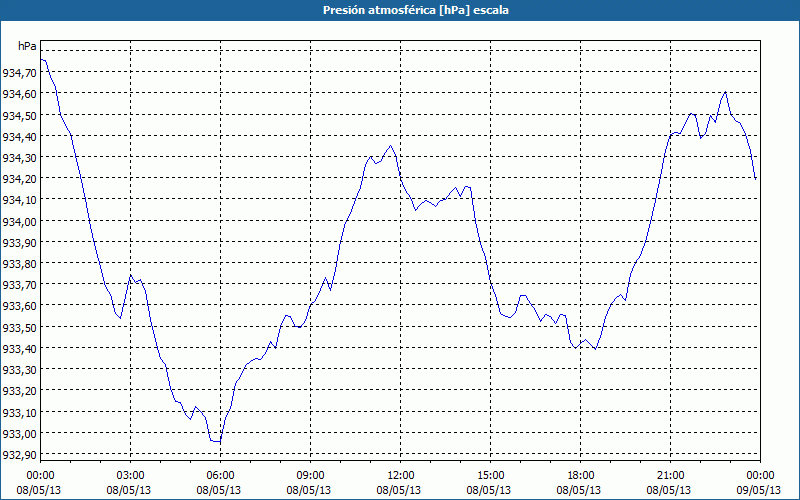Click the 03:00 time axis label
The width and height of the screenshot is (800, 500).
[130, 476]
